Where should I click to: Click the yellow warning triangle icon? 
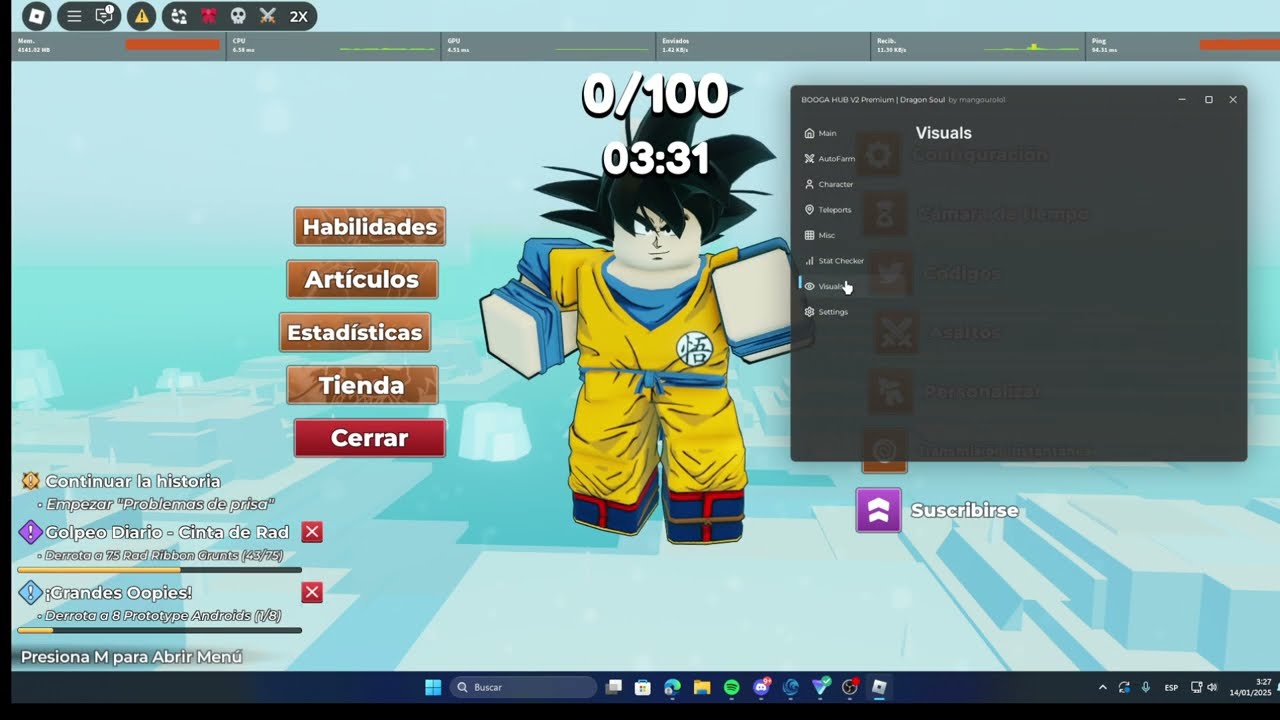pos(142,16)
